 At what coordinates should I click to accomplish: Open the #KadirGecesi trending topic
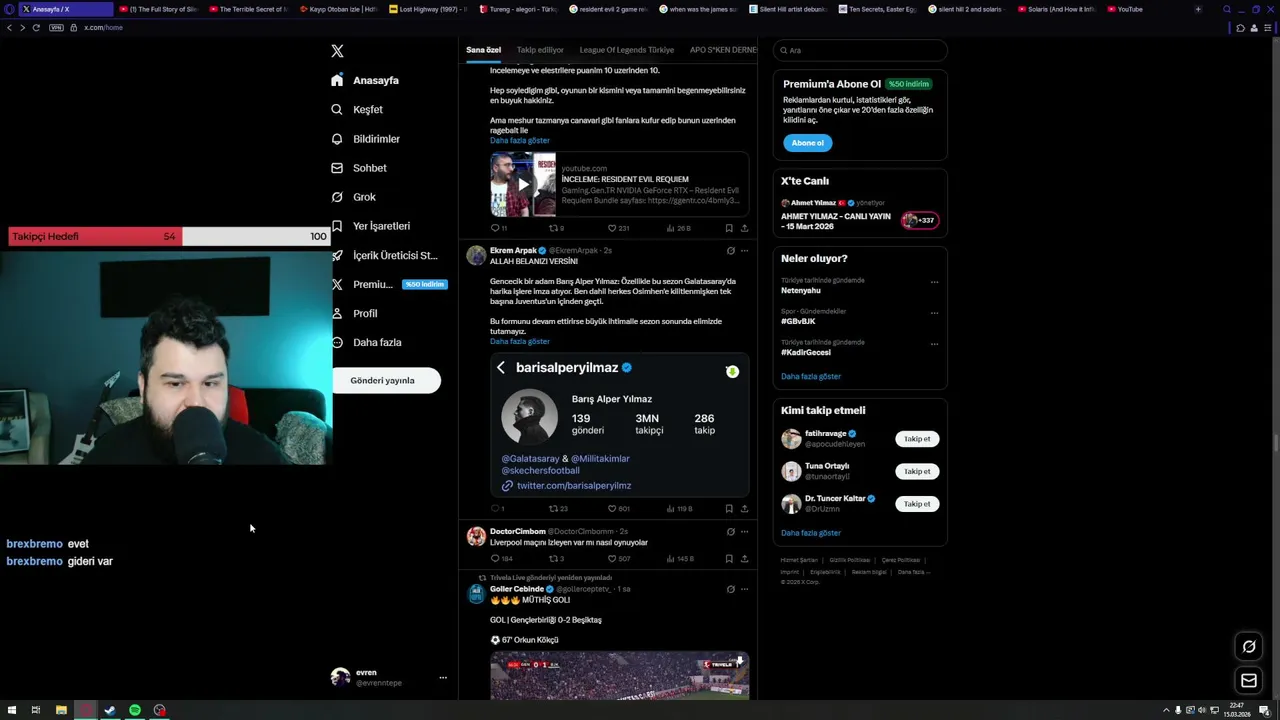pyautogui.click(x=806, y=352)
